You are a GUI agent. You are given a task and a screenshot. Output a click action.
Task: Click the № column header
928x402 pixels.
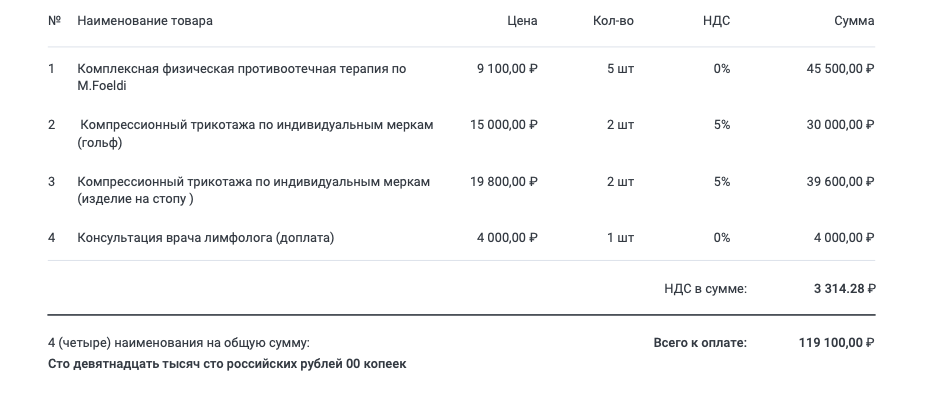pyautogui.click(x=54, y=21)
